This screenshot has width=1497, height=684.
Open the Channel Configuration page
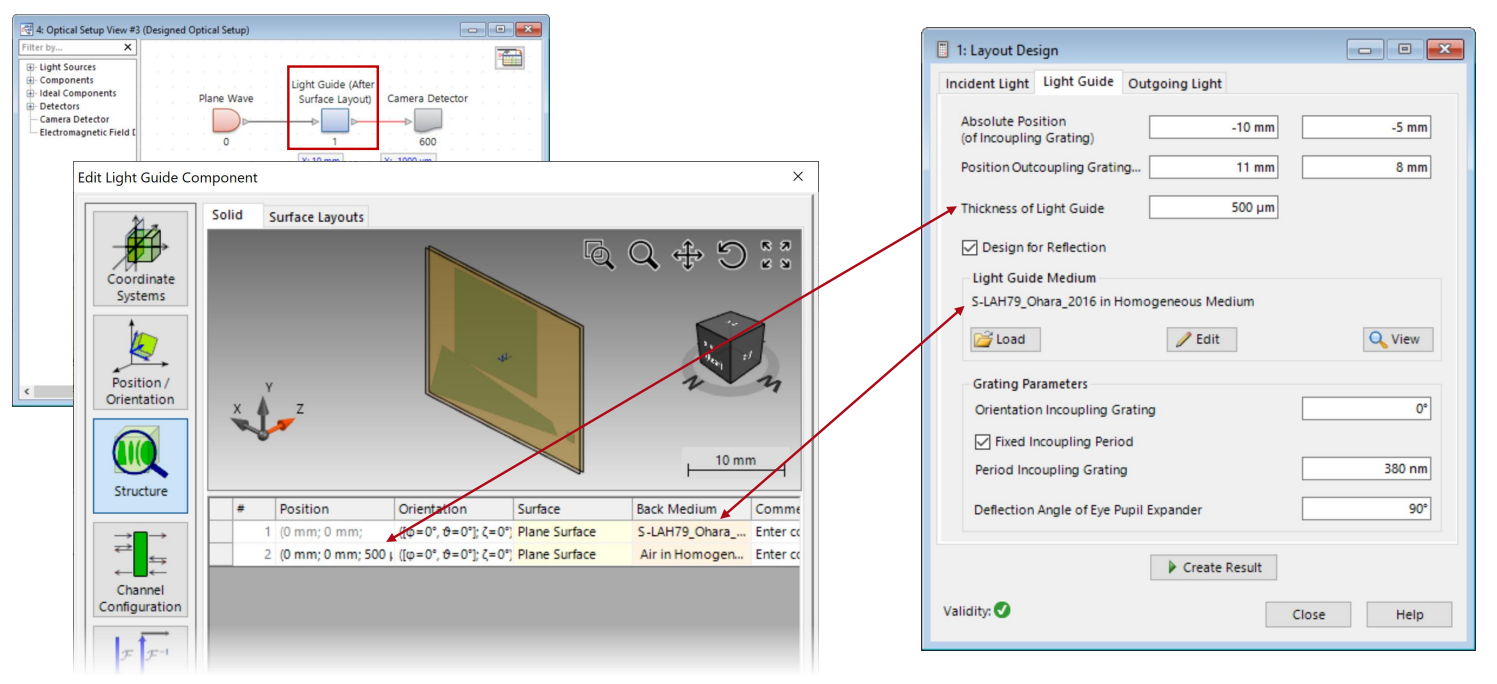tap(140, 569)
